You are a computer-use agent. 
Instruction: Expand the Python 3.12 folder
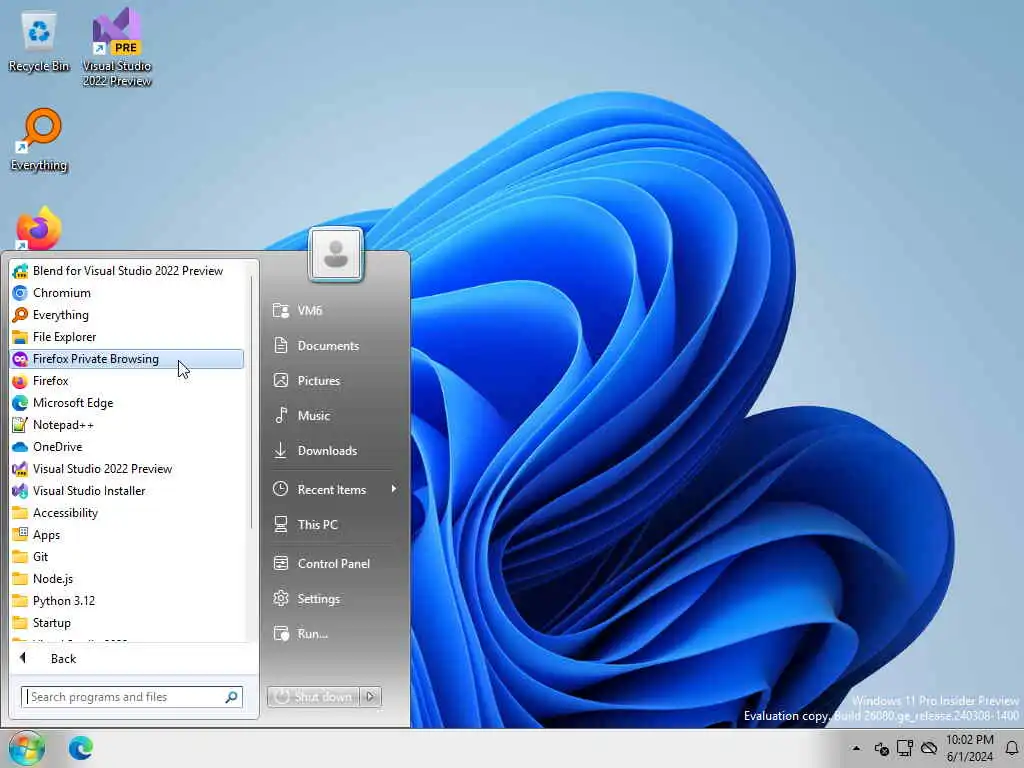coord(127,601)
